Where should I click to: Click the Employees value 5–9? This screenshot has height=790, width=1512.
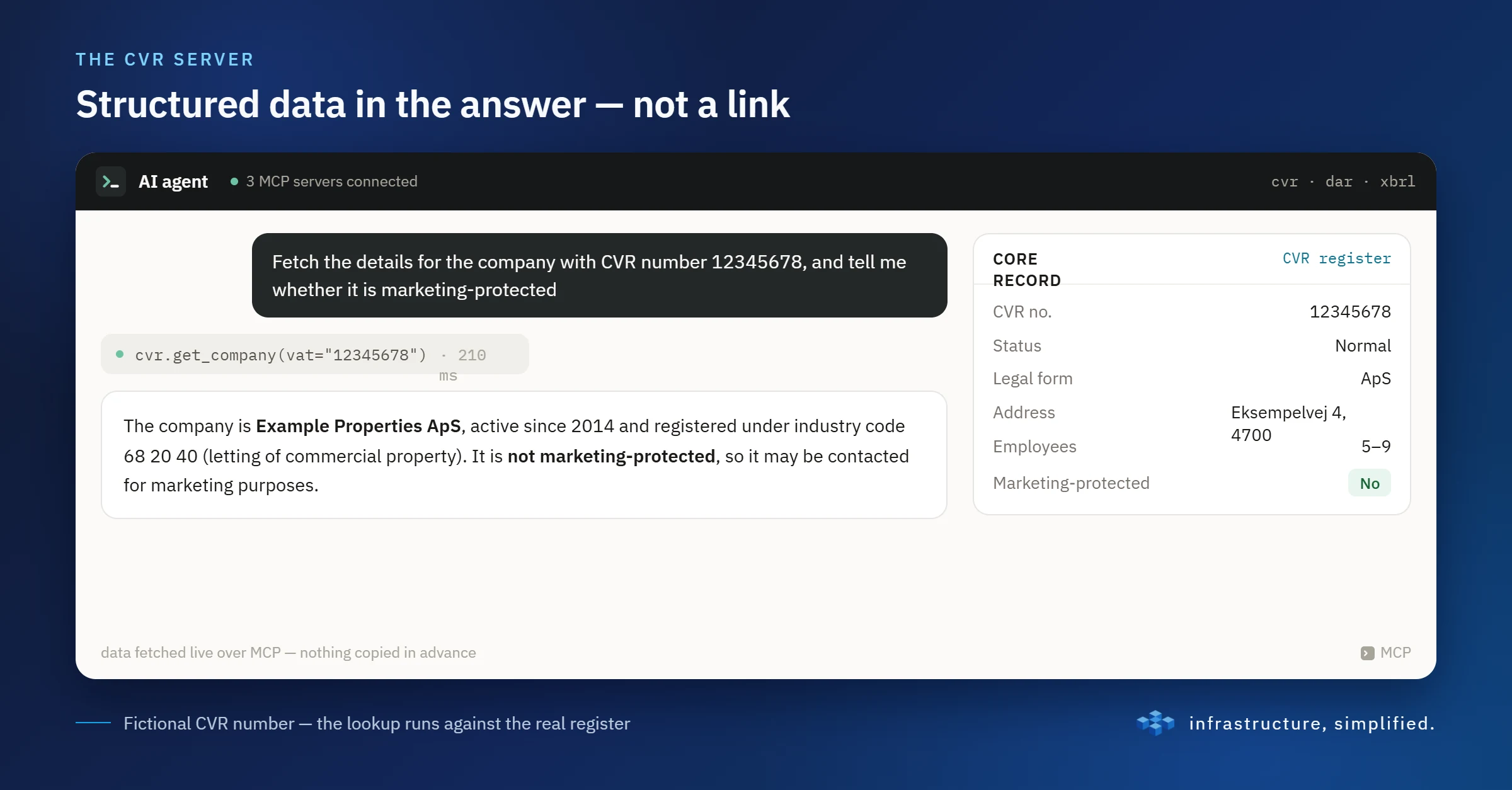pyautogui.click(x=1376, y=447)
